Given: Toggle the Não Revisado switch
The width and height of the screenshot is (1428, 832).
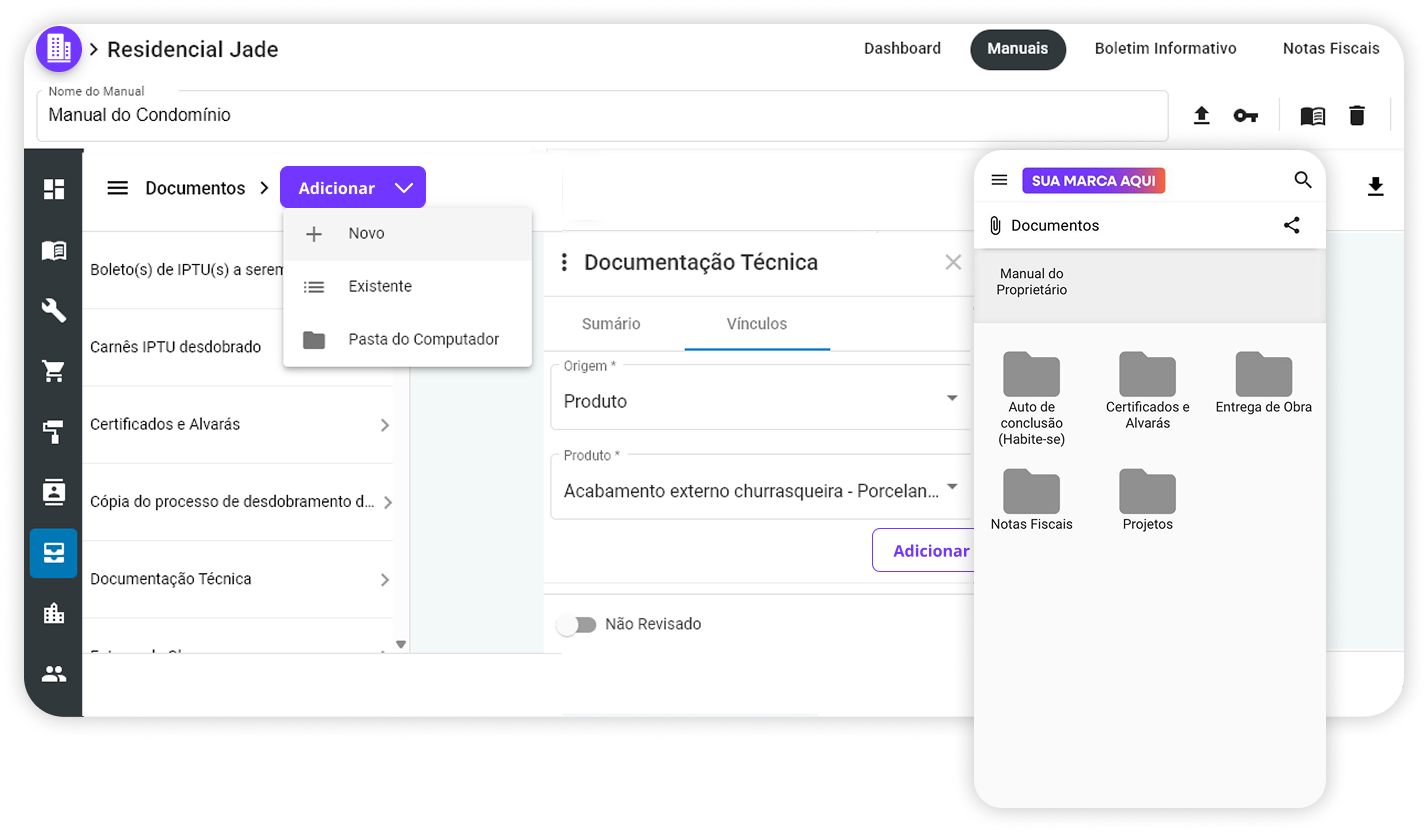Looking at the screenshot, I should pyautogui.click(x=576, y=625).
